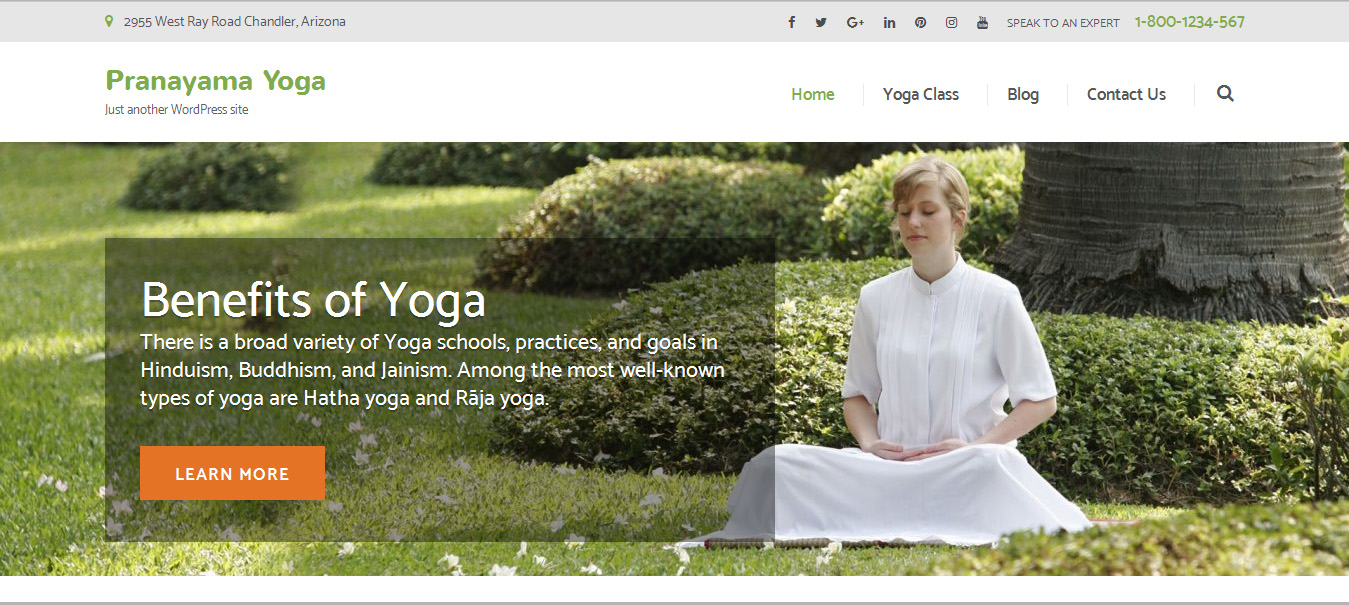
Task: Open the Instagram social link
Action: [x=951, y=22]
